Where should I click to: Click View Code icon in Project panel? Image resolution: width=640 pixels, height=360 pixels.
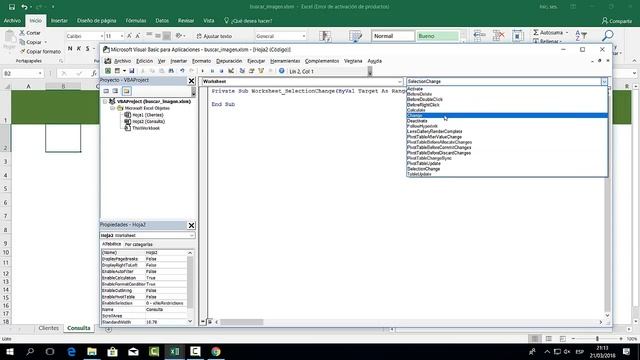point(106,91)
